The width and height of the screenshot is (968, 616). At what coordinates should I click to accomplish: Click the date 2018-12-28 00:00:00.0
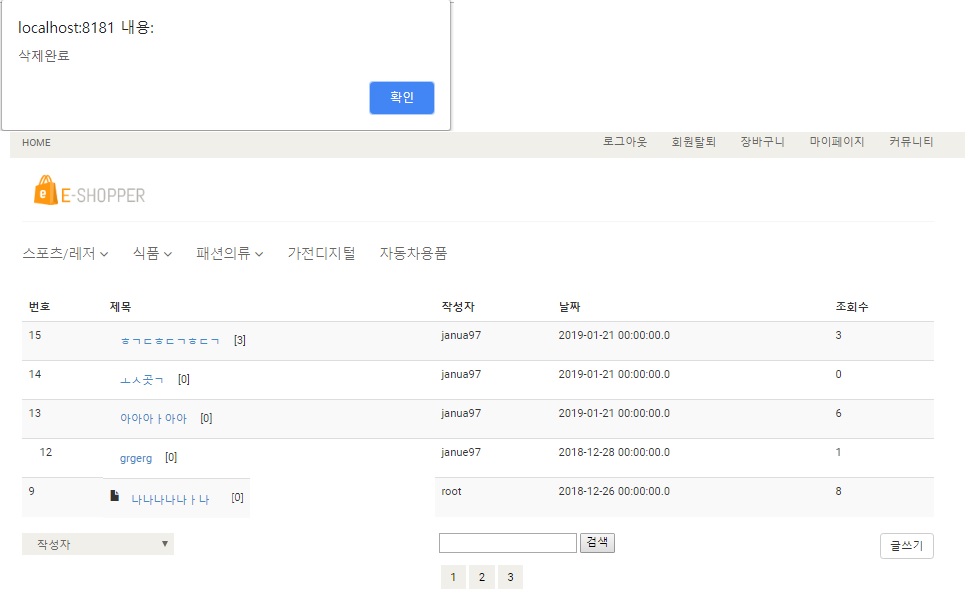(x=614, y=452)
